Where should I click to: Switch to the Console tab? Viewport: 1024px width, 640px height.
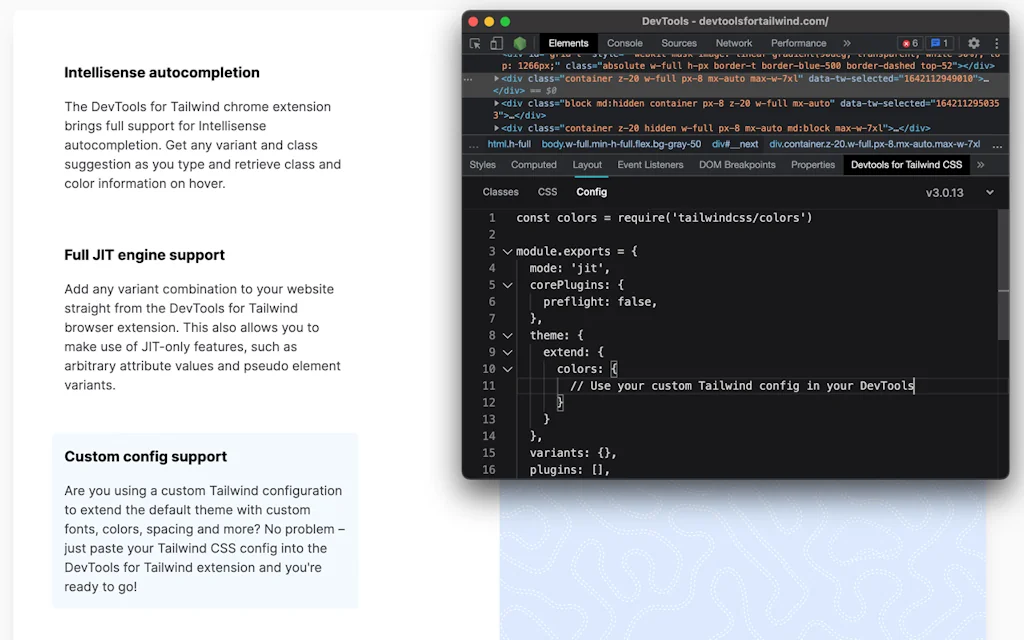point(624,43)
